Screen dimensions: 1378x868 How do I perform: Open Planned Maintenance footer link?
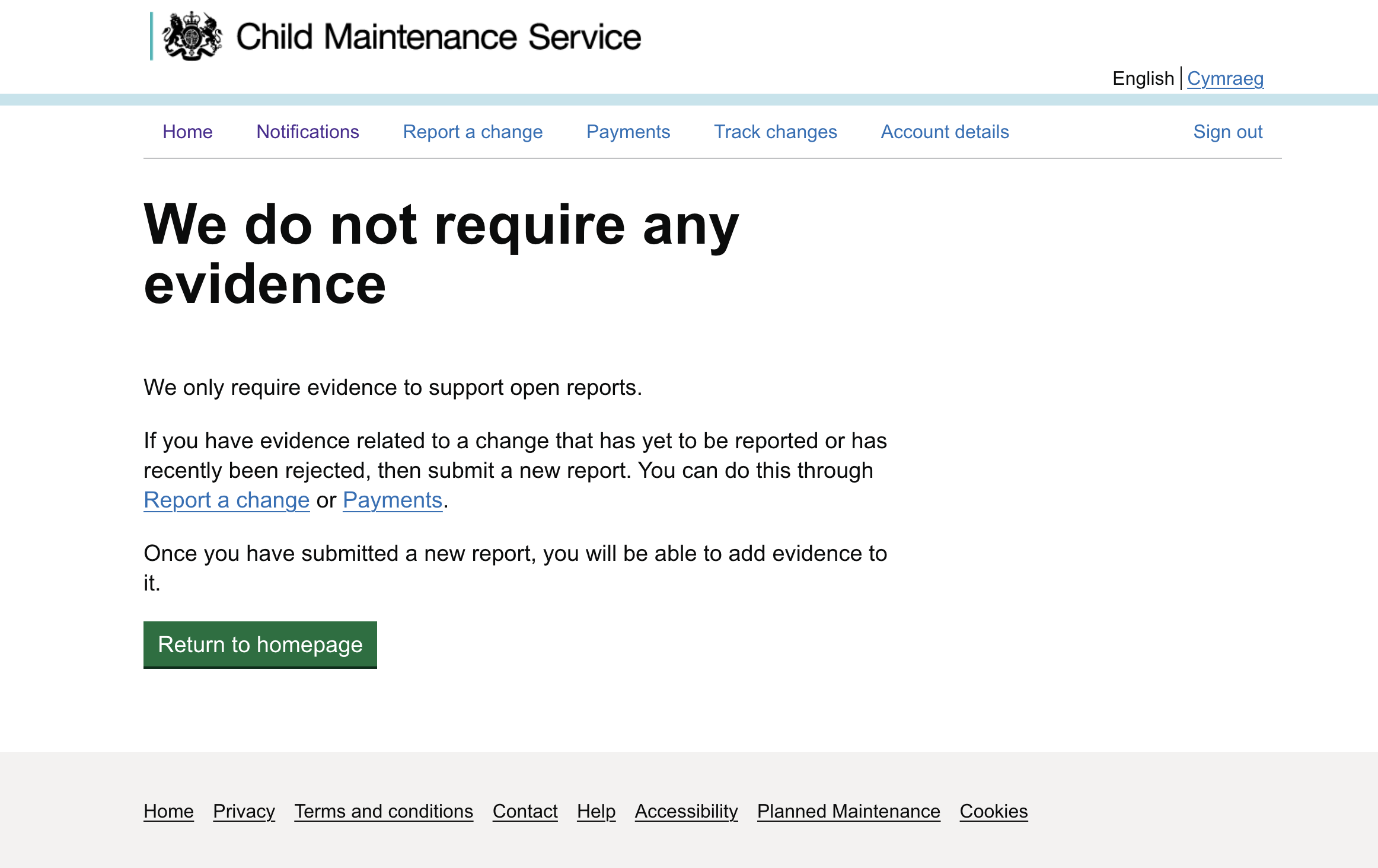(x=849, y=811)
